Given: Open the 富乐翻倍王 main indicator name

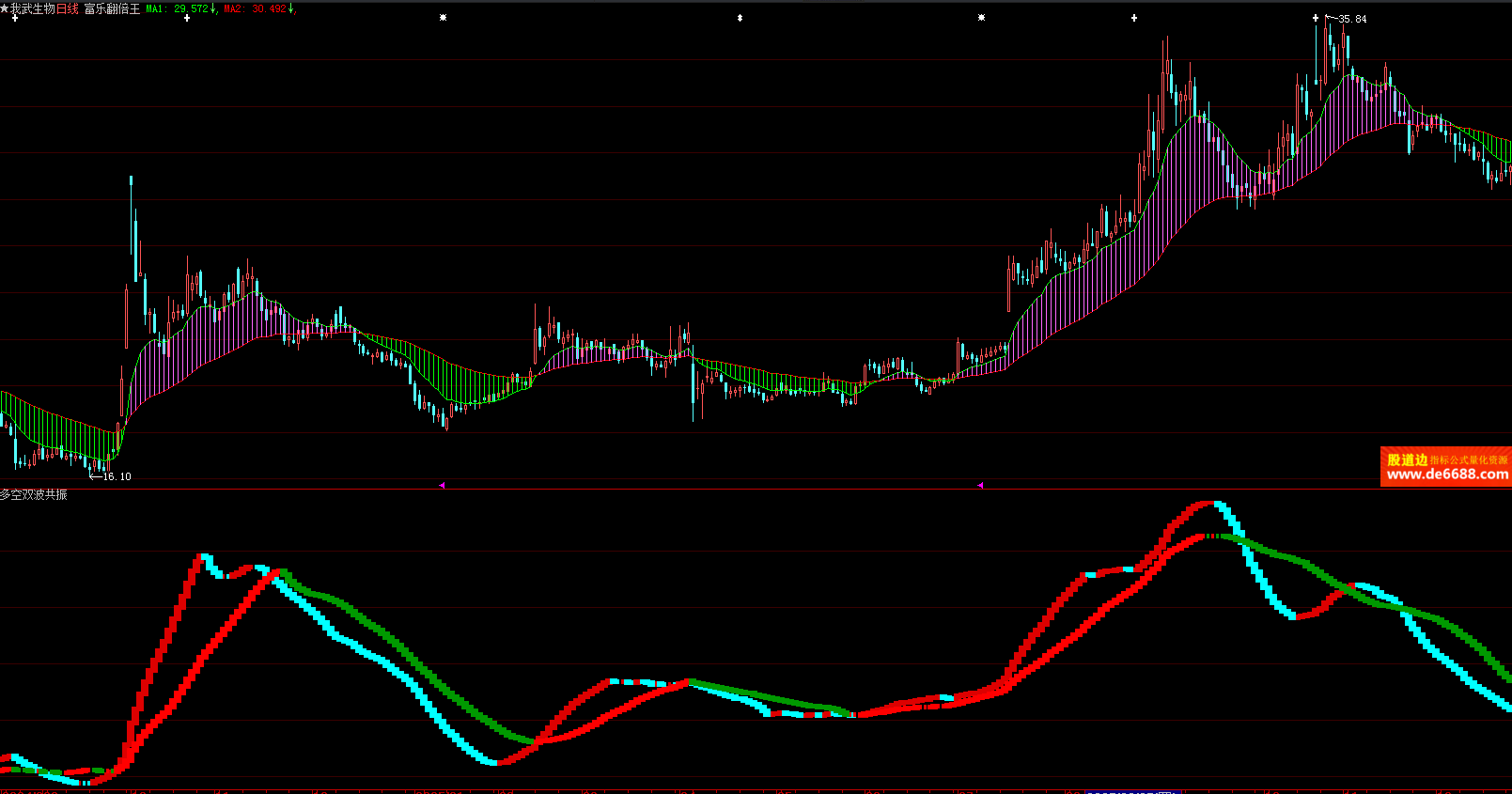Looking at the screenshot, I should pyautogui.click(x=112, y=9).
